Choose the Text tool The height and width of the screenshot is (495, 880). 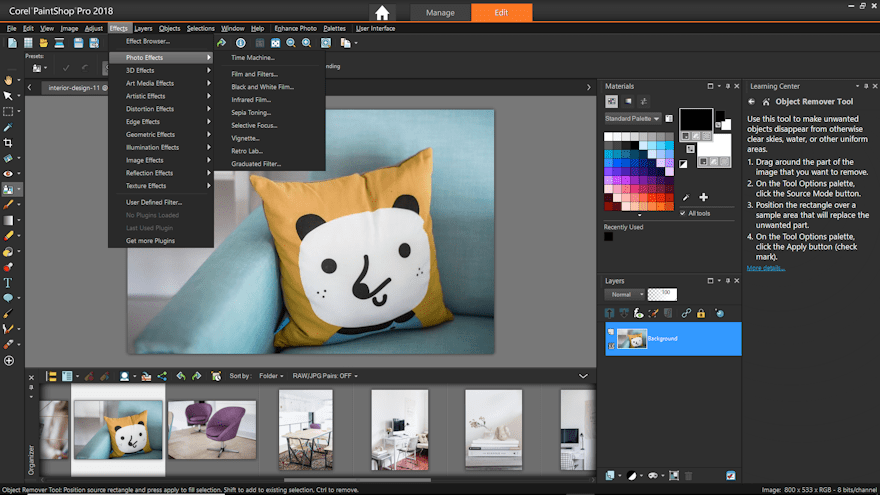click(8, 282)
